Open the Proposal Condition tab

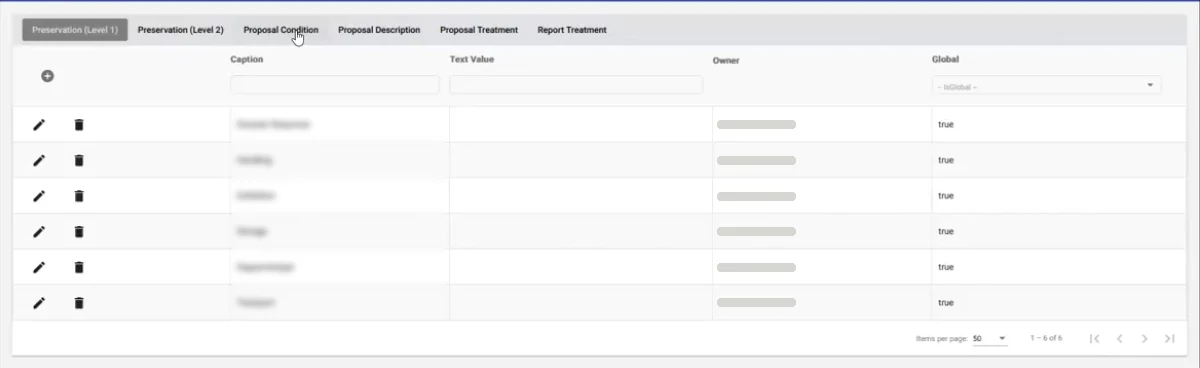(281, 30)
